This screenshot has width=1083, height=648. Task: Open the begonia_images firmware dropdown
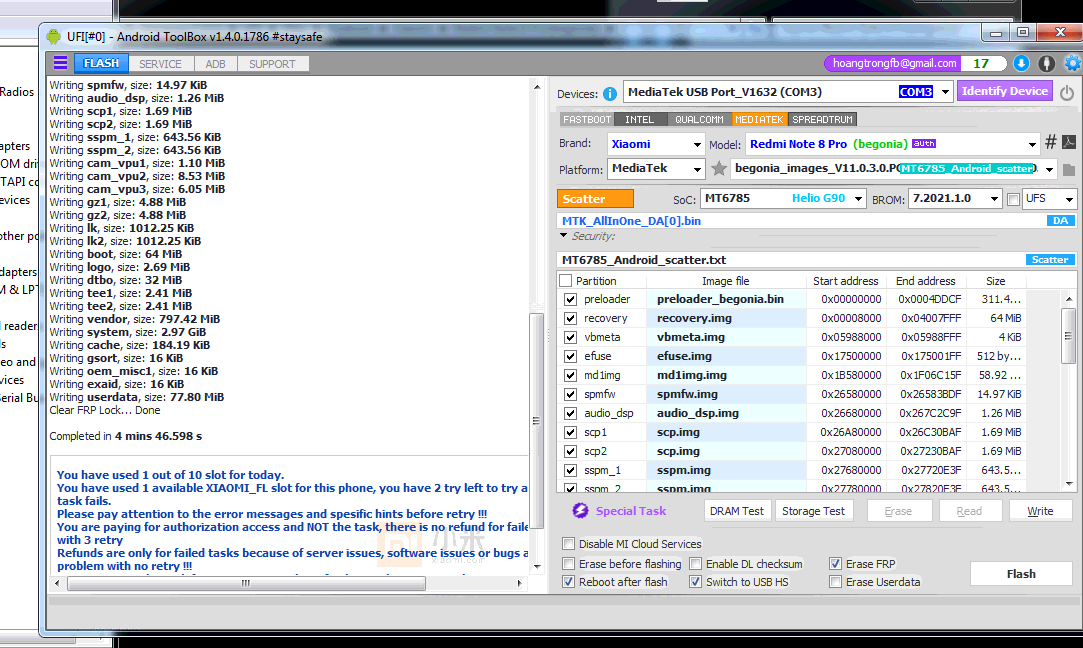coord(1049,169)
